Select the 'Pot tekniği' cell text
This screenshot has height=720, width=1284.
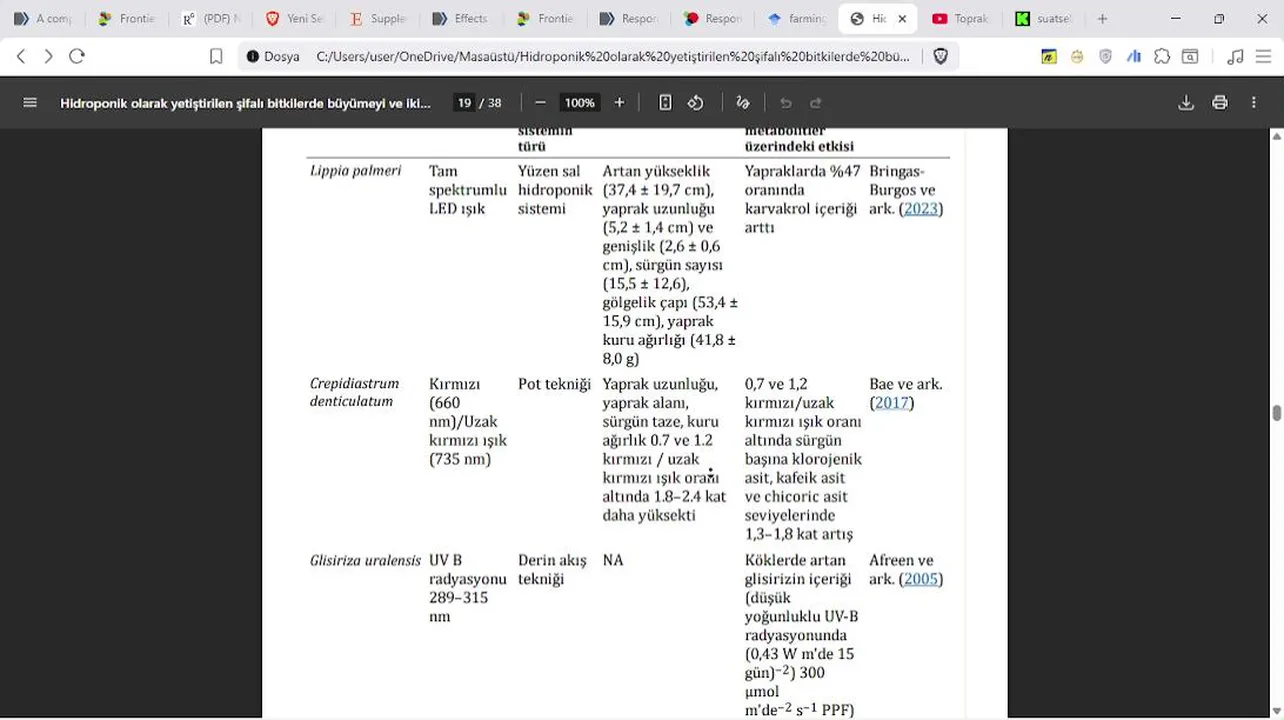(554, 385)
